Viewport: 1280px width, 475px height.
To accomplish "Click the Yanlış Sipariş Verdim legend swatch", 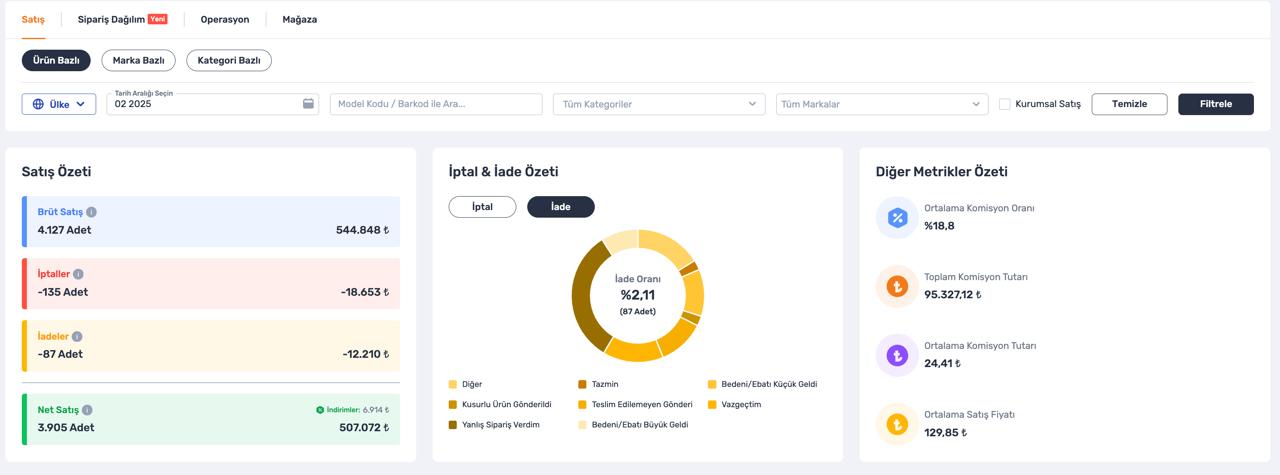I will click(x=453, y=425).
